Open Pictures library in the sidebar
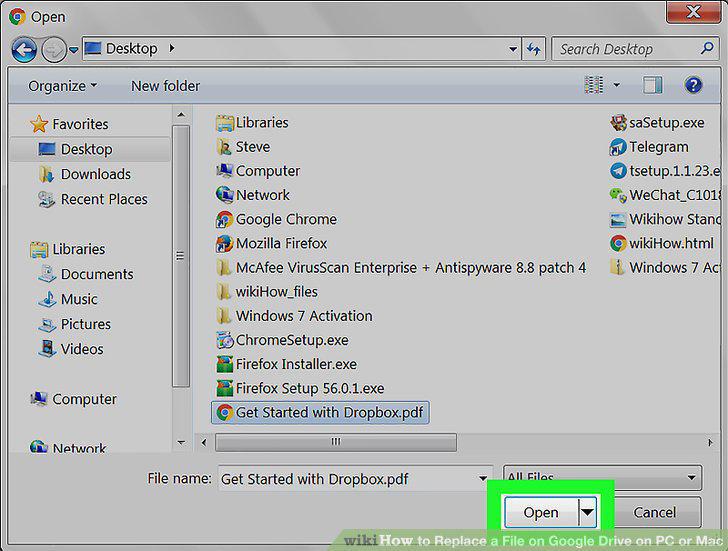The height and width of the screenshot is (551, 728). coord(74,324)
